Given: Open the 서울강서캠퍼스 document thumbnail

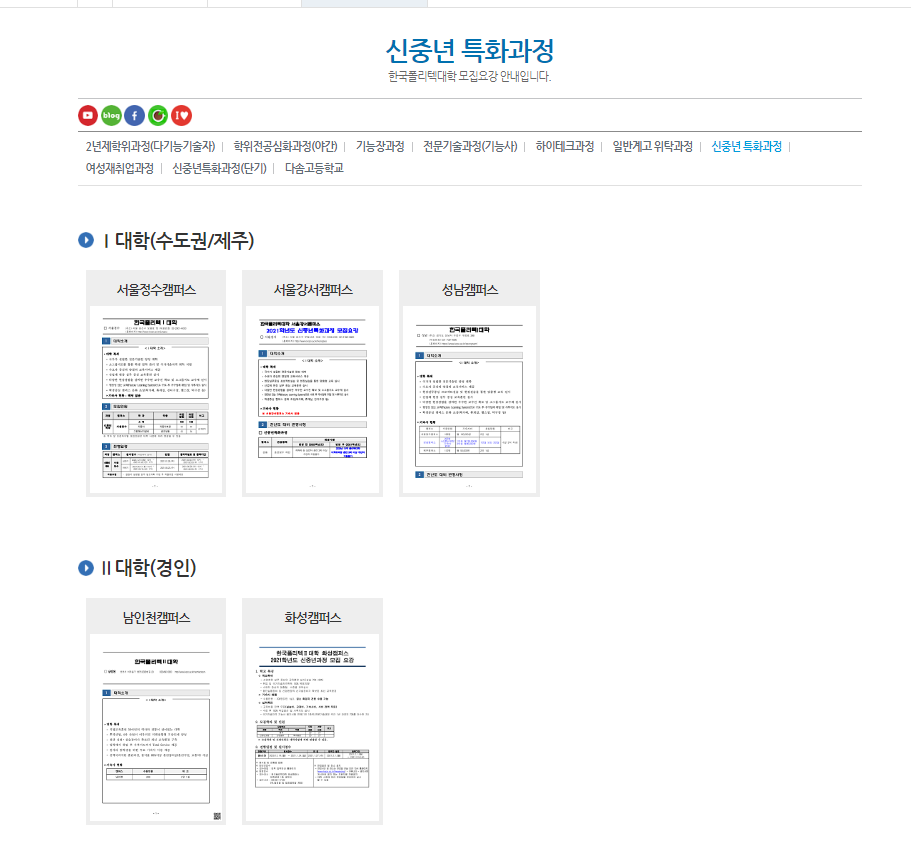Looking at the screenshot, I should tap(313, 400).
